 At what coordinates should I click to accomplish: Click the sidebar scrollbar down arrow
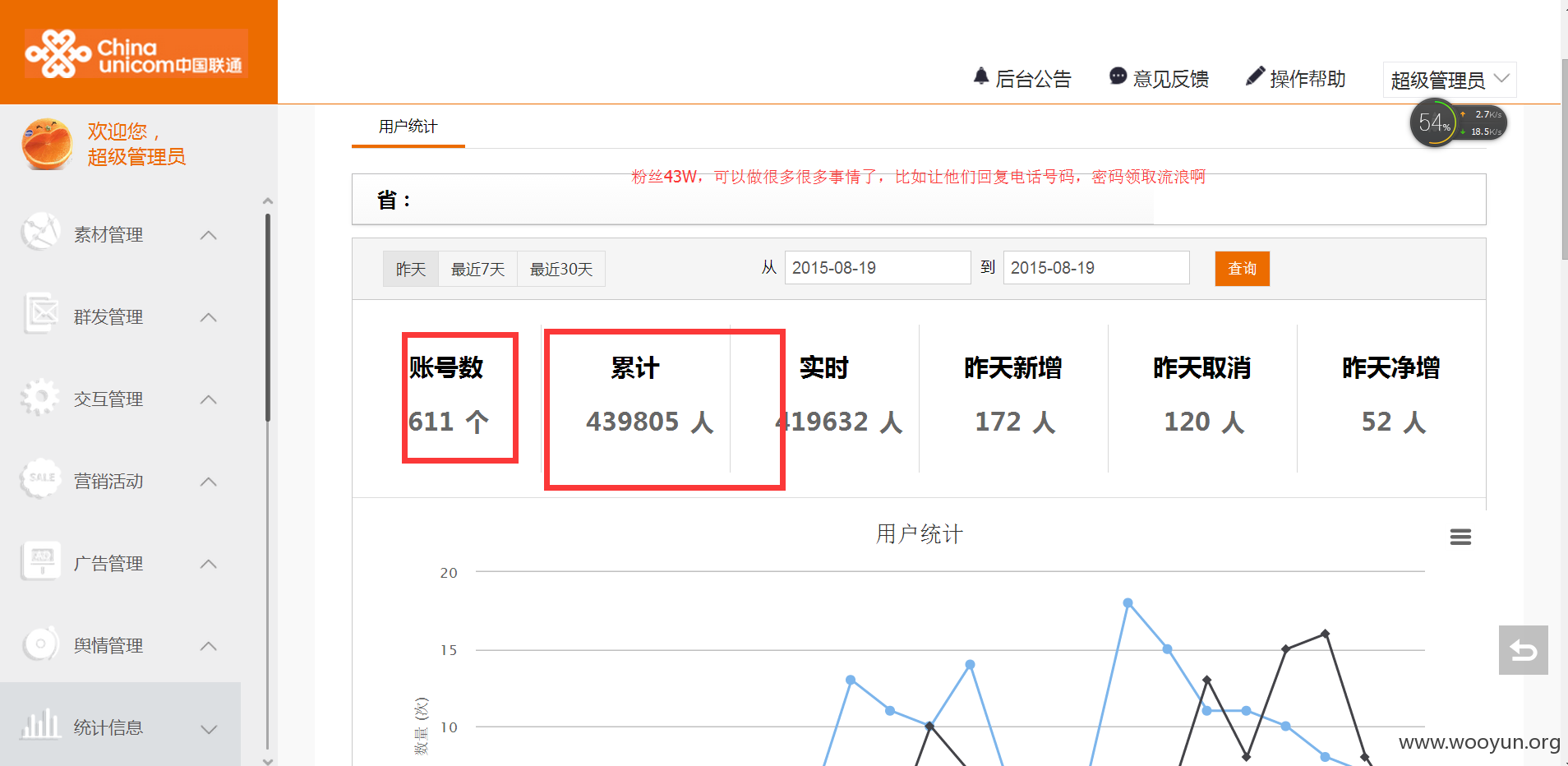tap(268, 761)
